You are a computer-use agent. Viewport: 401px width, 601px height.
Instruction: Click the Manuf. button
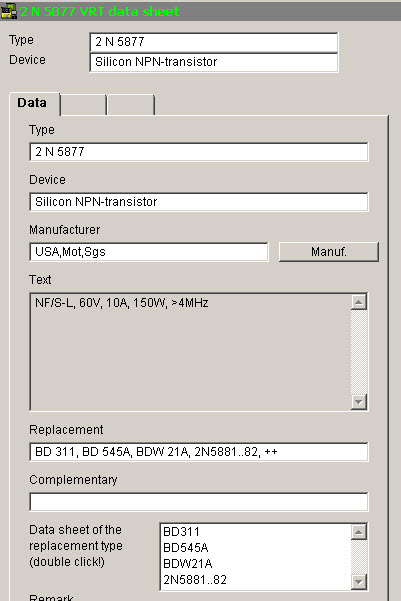329,252
